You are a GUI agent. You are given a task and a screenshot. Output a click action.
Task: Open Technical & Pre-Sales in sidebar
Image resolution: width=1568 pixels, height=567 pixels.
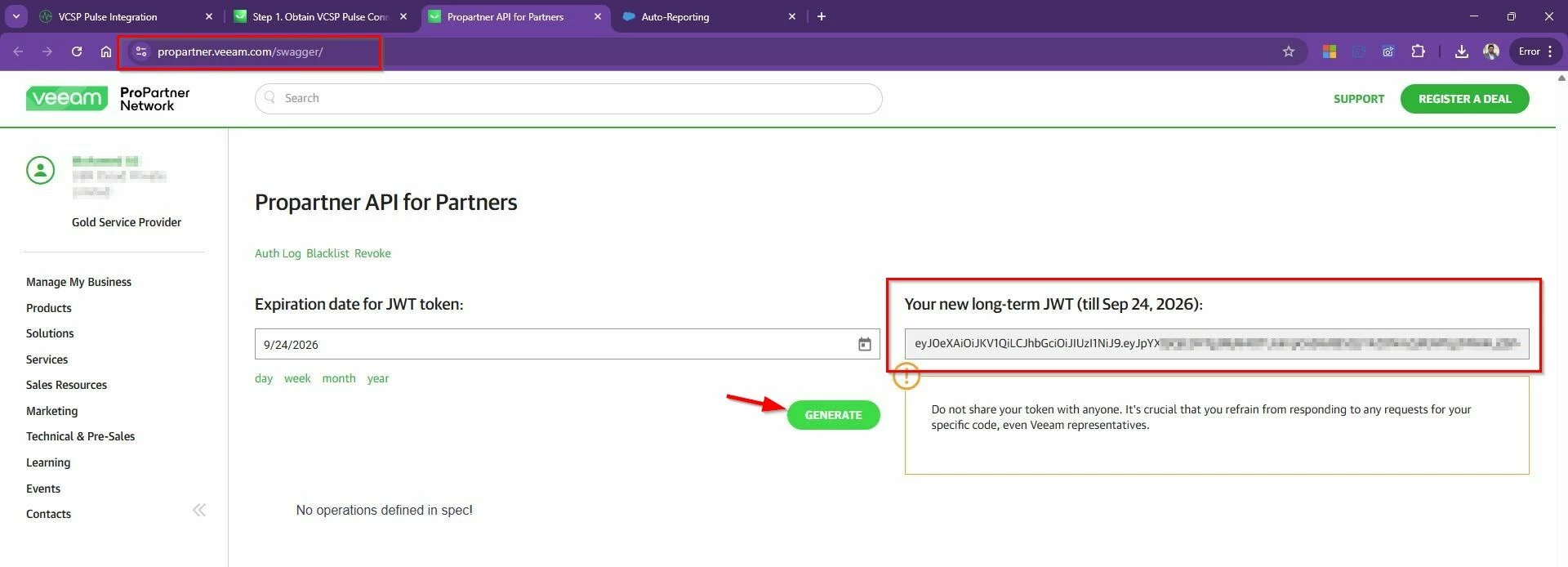[80, 436]
